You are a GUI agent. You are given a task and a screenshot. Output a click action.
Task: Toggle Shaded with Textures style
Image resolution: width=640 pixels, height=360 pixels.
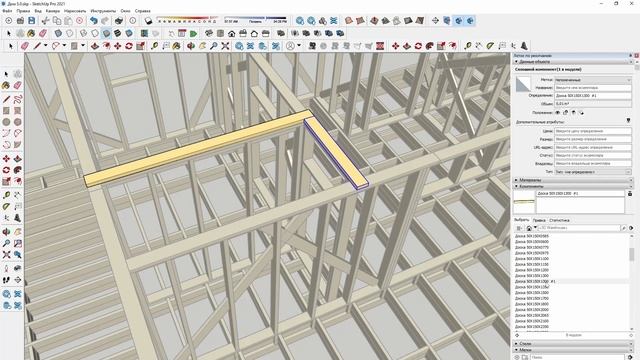pos(118,33)
